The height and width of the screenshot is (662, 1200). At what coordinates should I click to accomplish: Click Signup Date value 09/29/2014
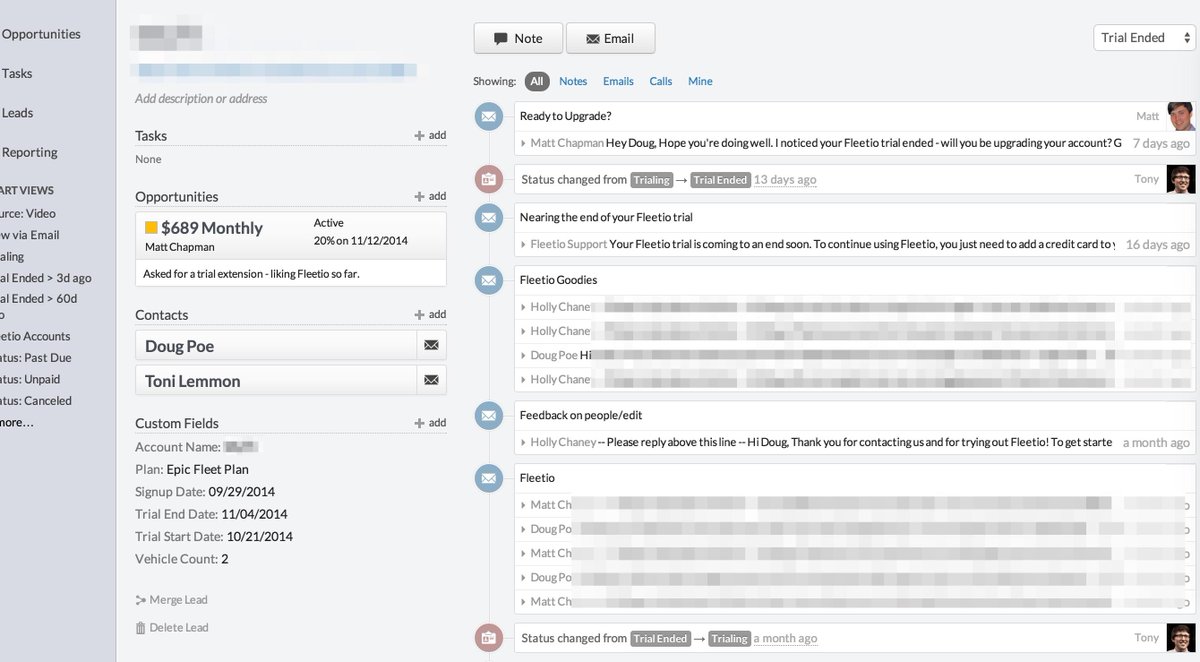coord(241,492)
